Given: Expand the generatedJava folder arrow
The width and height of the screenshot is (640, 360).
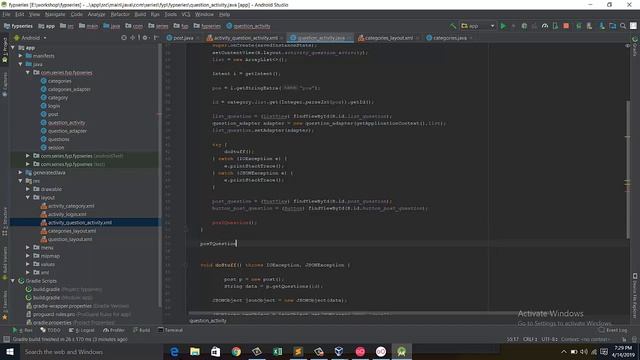Looking at the screenshot, I should coord(20,172).
